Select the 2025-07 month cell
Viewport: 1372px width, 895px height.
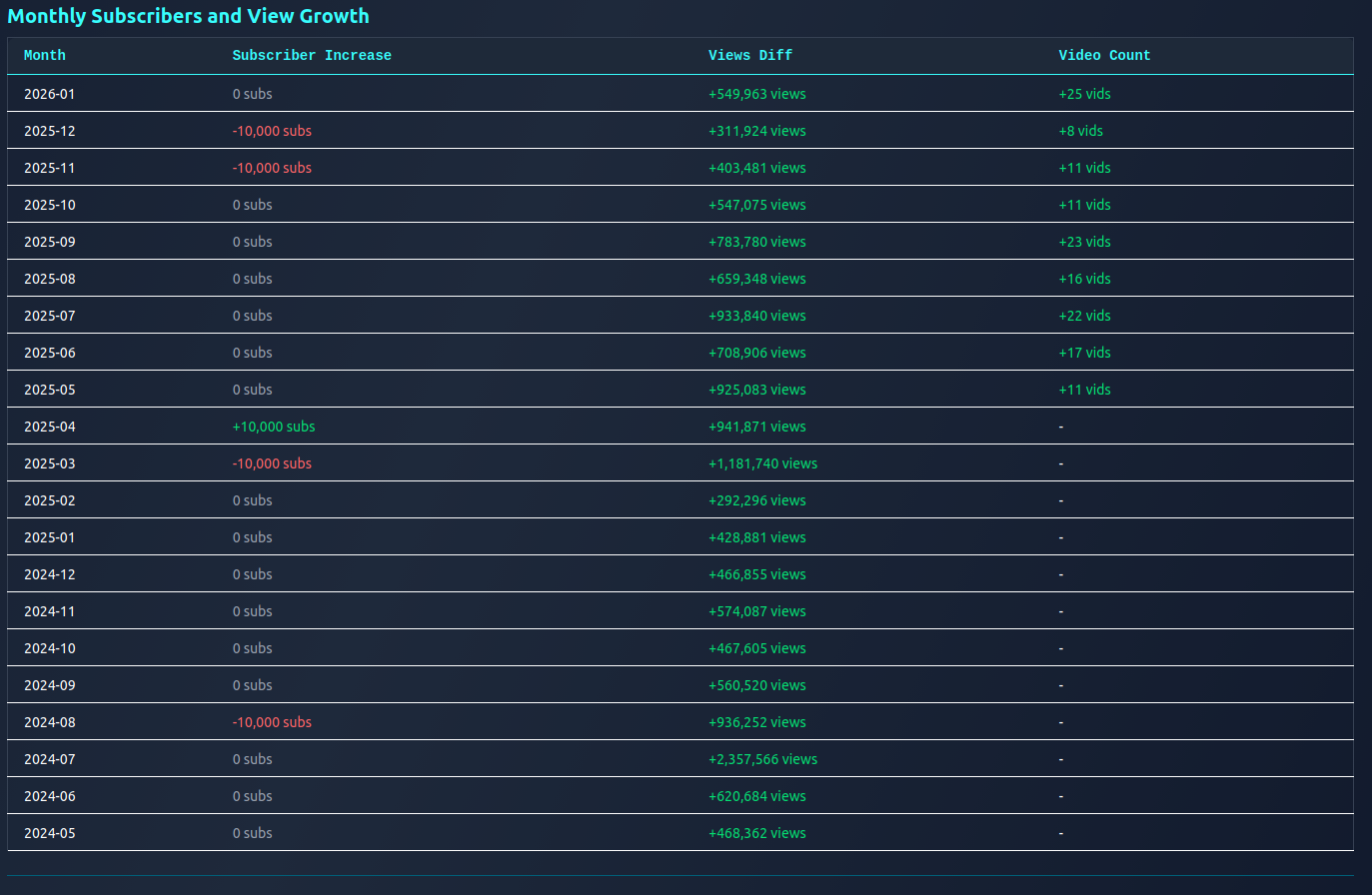(50, 316)
